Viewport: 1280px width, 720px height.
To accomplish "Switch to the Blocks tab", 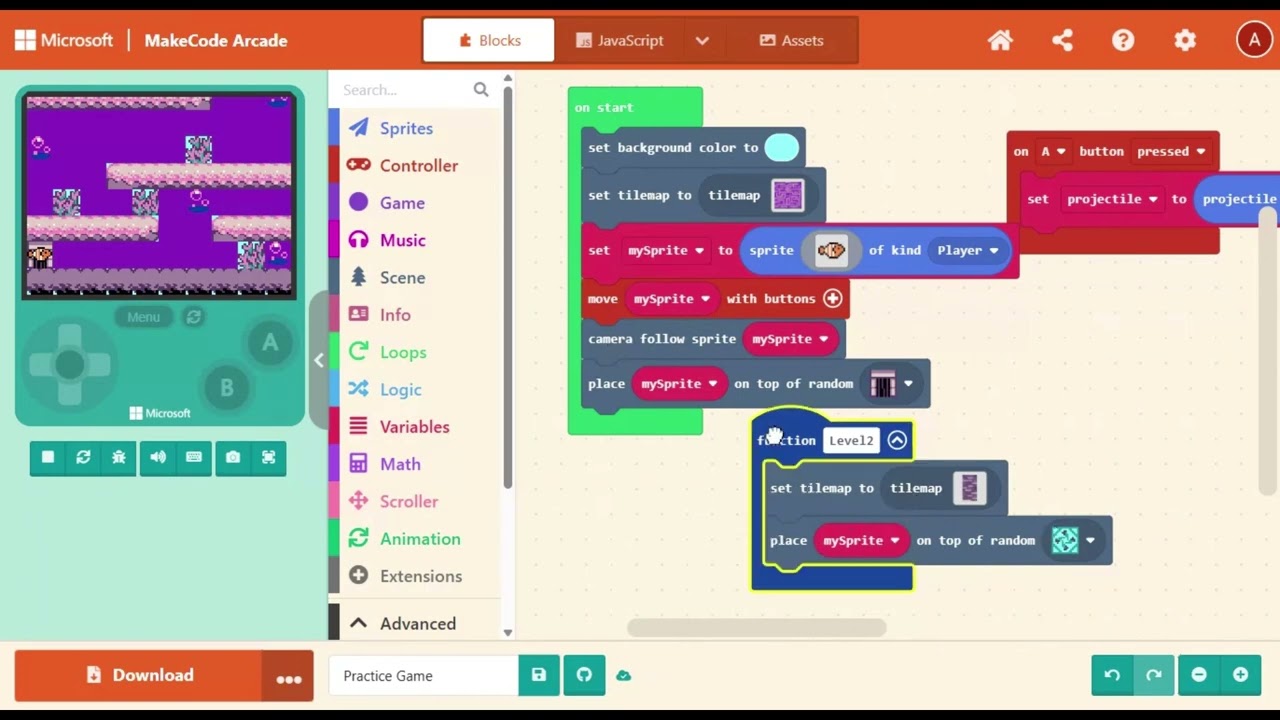I will pyautogui.click(x=489, y=40).
